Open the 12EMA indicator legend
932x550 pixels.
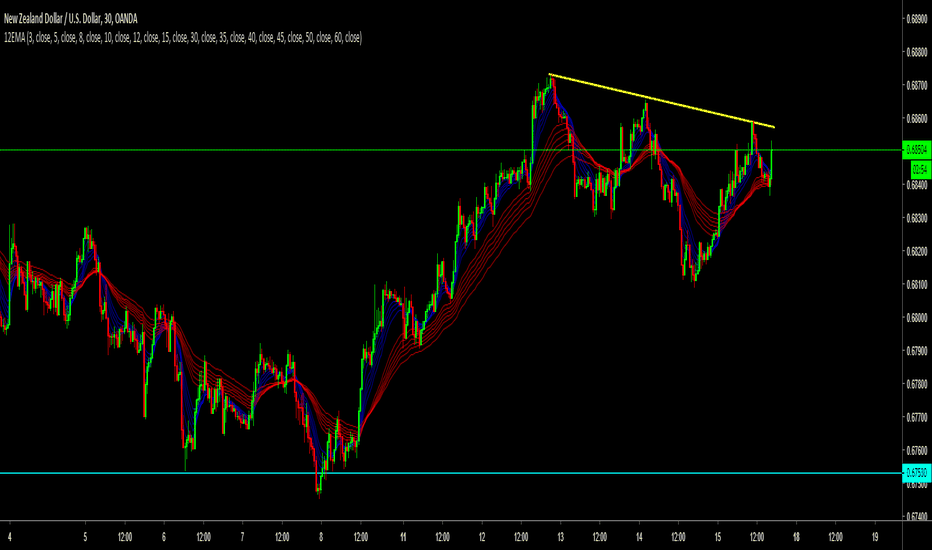(x=182, y=37)
